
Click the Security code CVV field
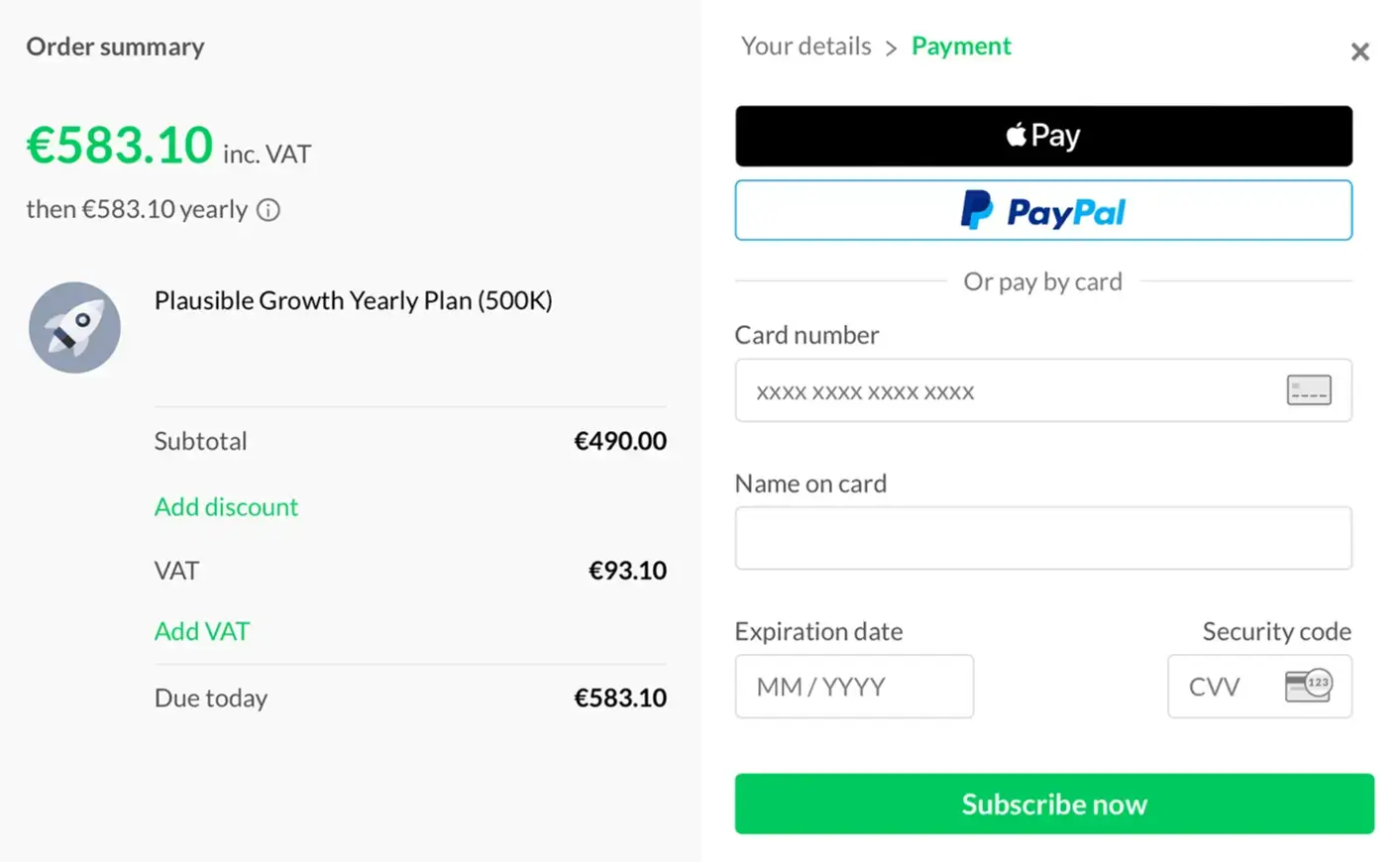[x=1229, y=686]
